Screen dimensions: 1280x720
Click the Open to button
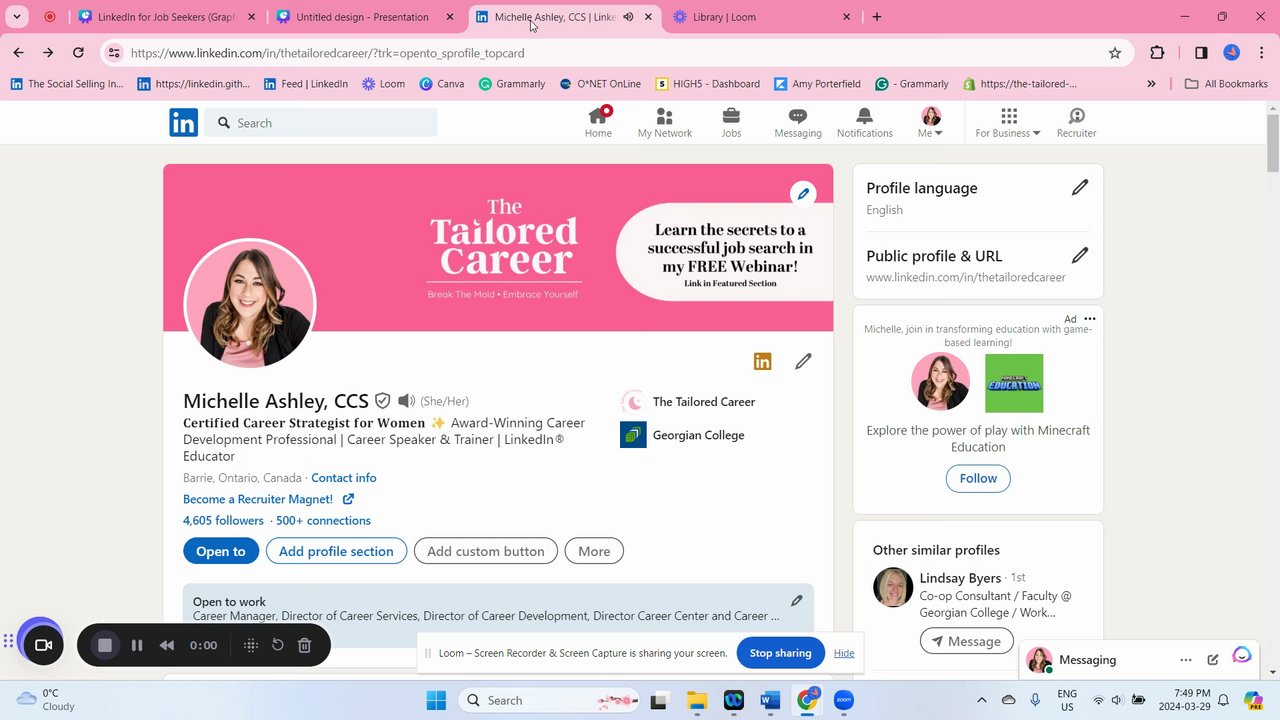221,551
